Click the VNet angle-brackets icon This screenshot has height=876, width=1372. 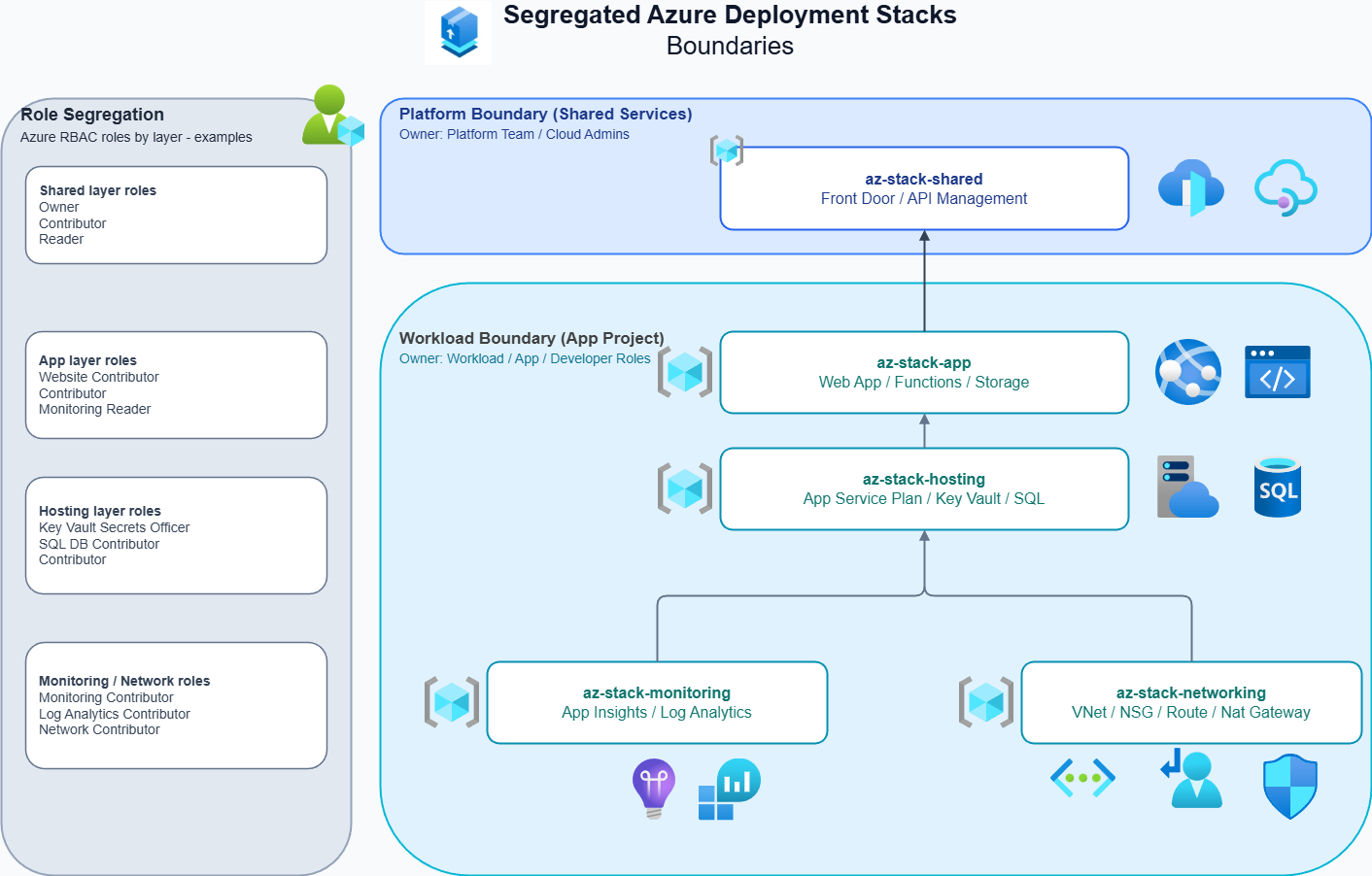[x=1082, y=778]
